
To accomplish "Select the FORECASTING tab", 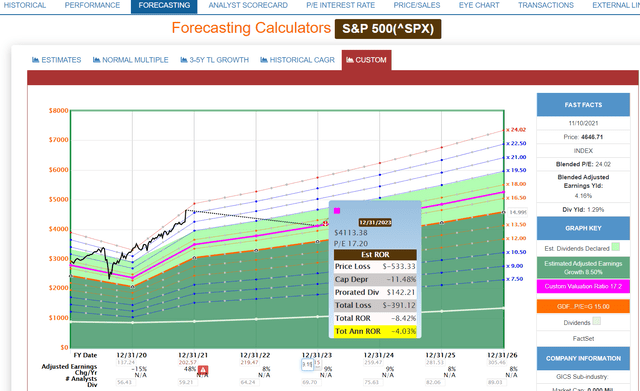I will coord(164,5).
